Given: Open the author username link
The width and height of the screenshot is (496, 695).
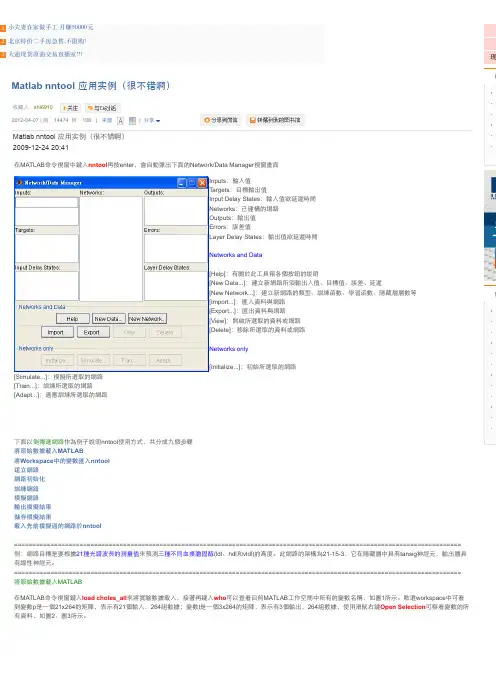Looking at the screenshot, I should [x=43, y=107].
